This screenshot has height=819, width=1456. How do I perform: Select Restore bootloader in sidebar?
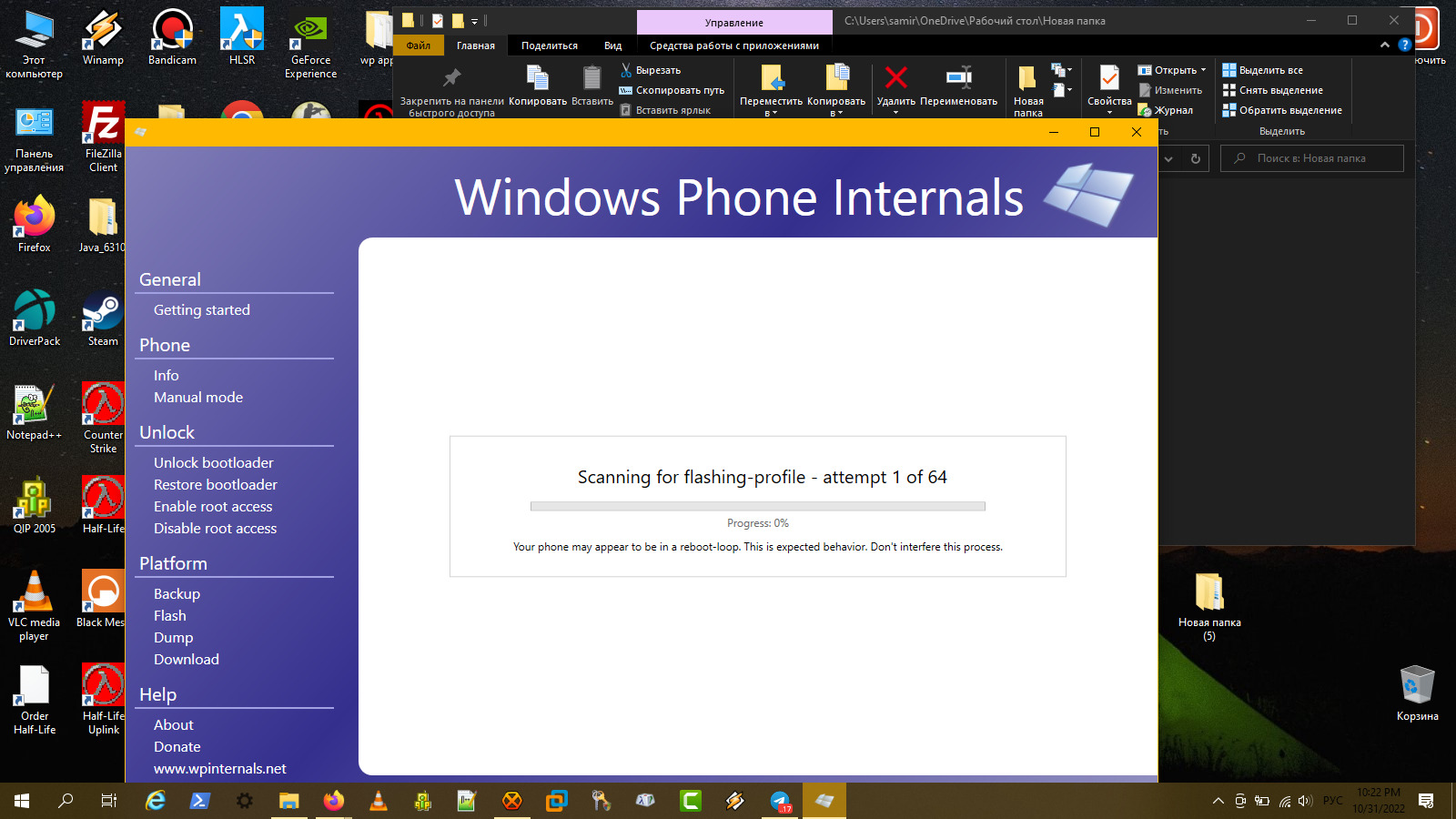pyautogui.click(x=215, y=485)
